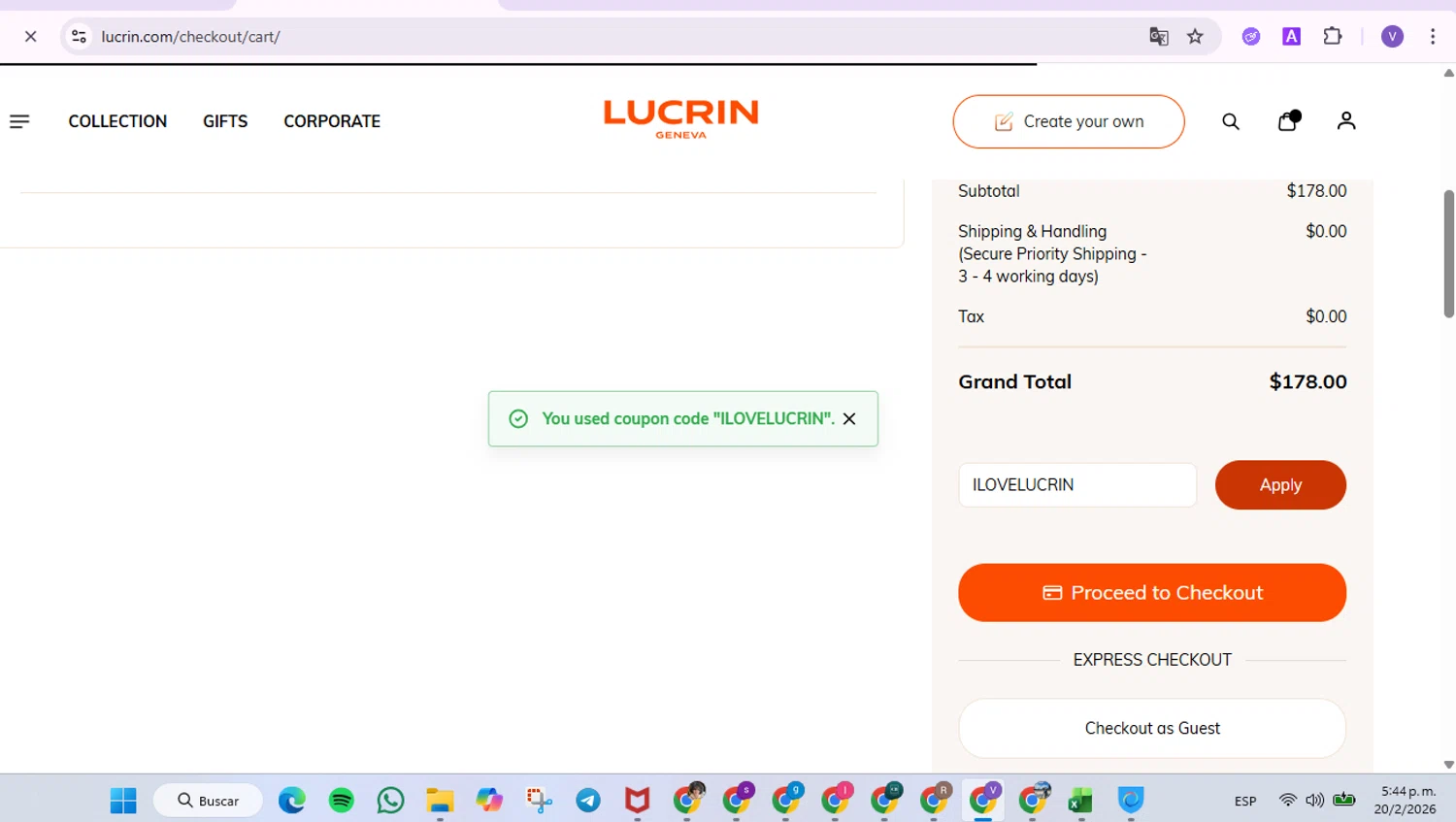Open the Windows Start menu
Viewport: 1456px width, 822px height.
123,801
